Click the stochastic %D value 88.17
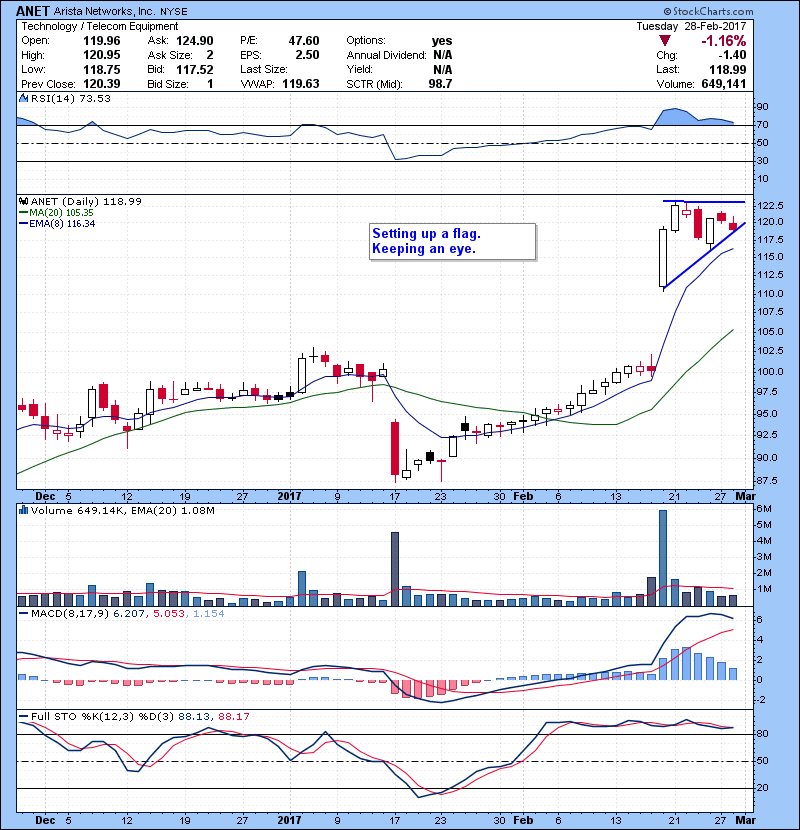 (x=233, y=717)
